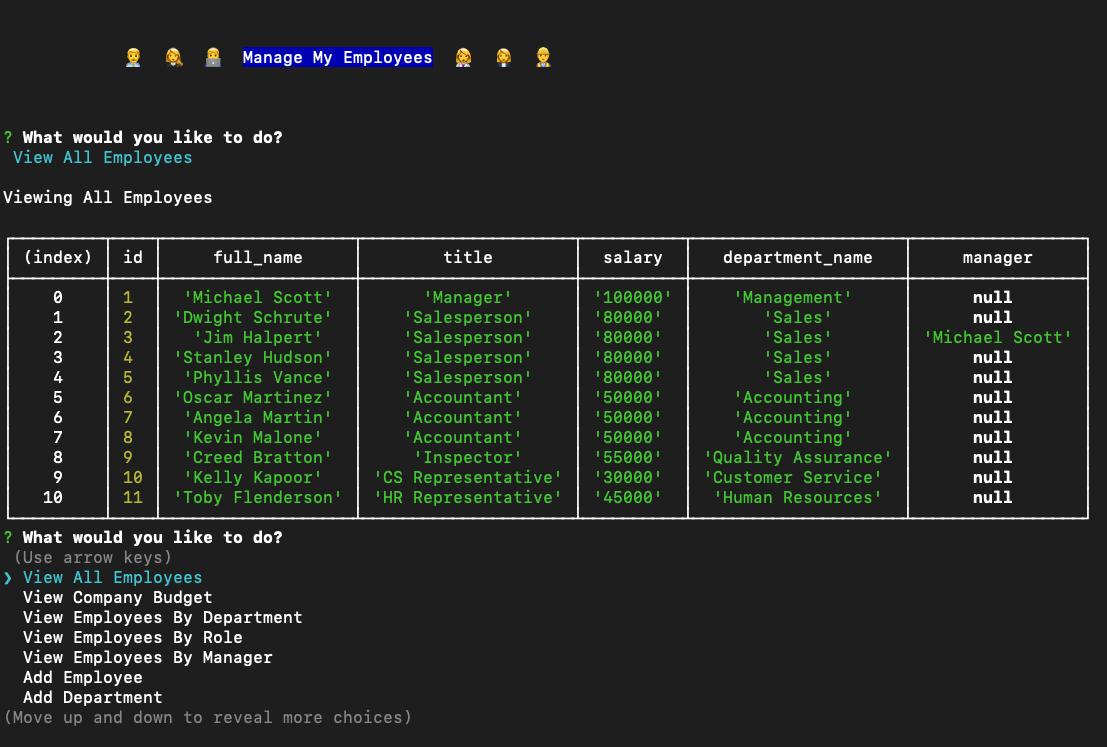The image size is (1107, 747).
Task: Pick View Employees By Manager option
Action: 148,657
